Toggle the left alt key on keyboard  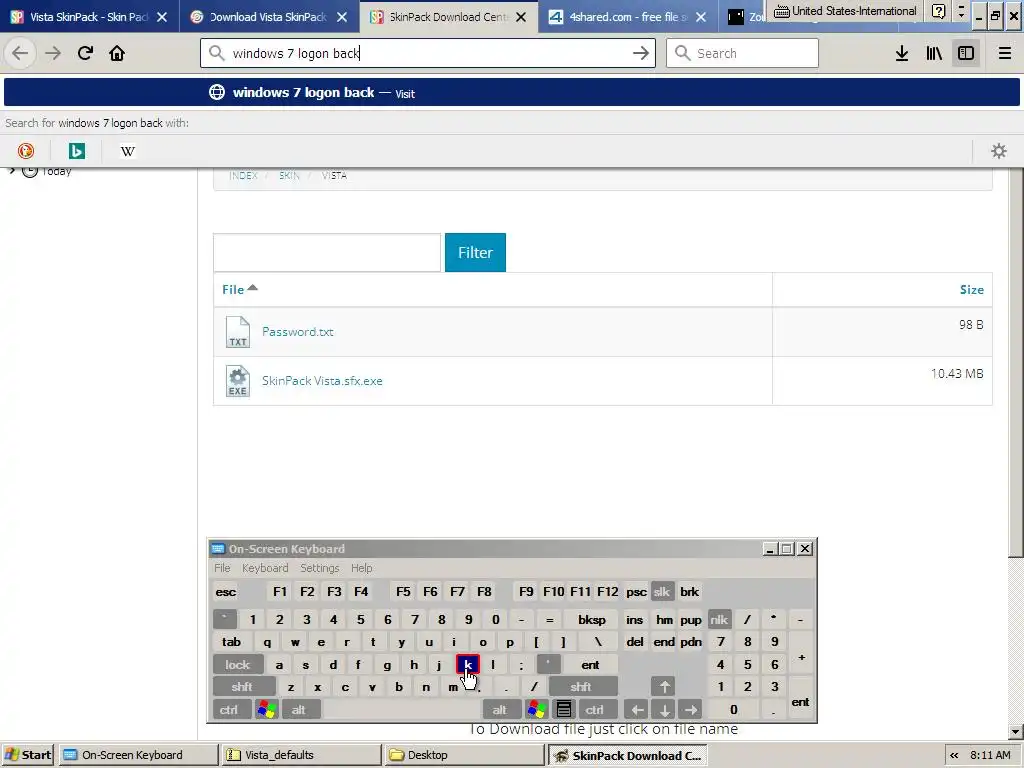[x=299, y=709]
